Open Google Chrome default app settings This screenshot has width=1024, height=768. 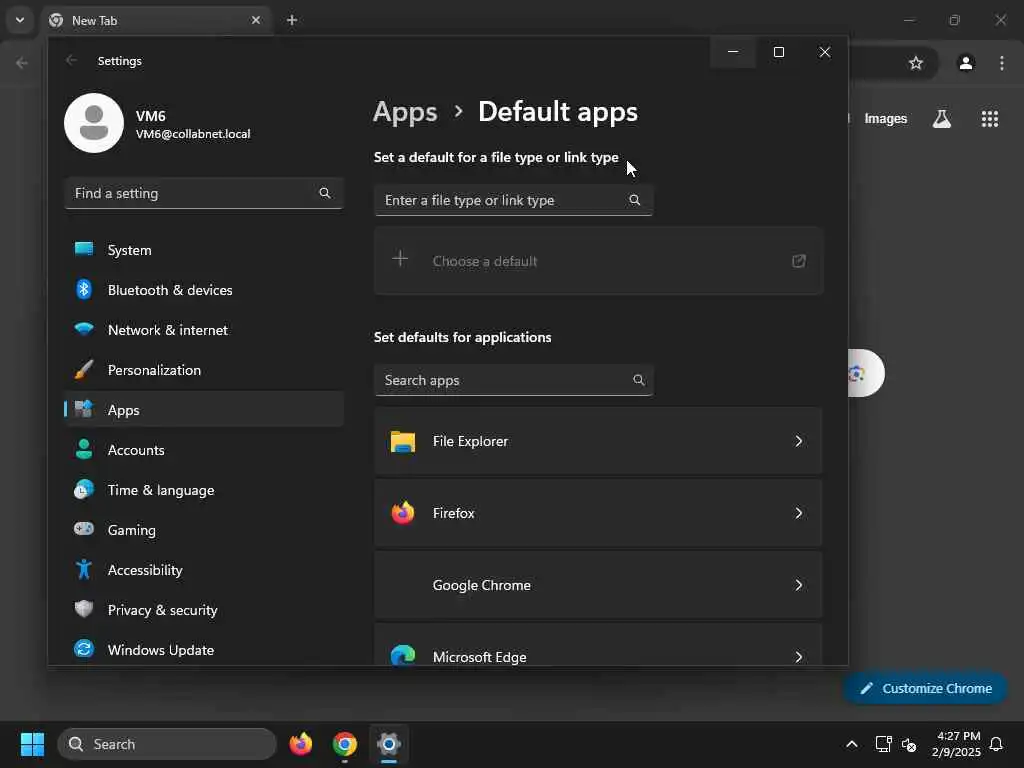[x=598, y=584]
